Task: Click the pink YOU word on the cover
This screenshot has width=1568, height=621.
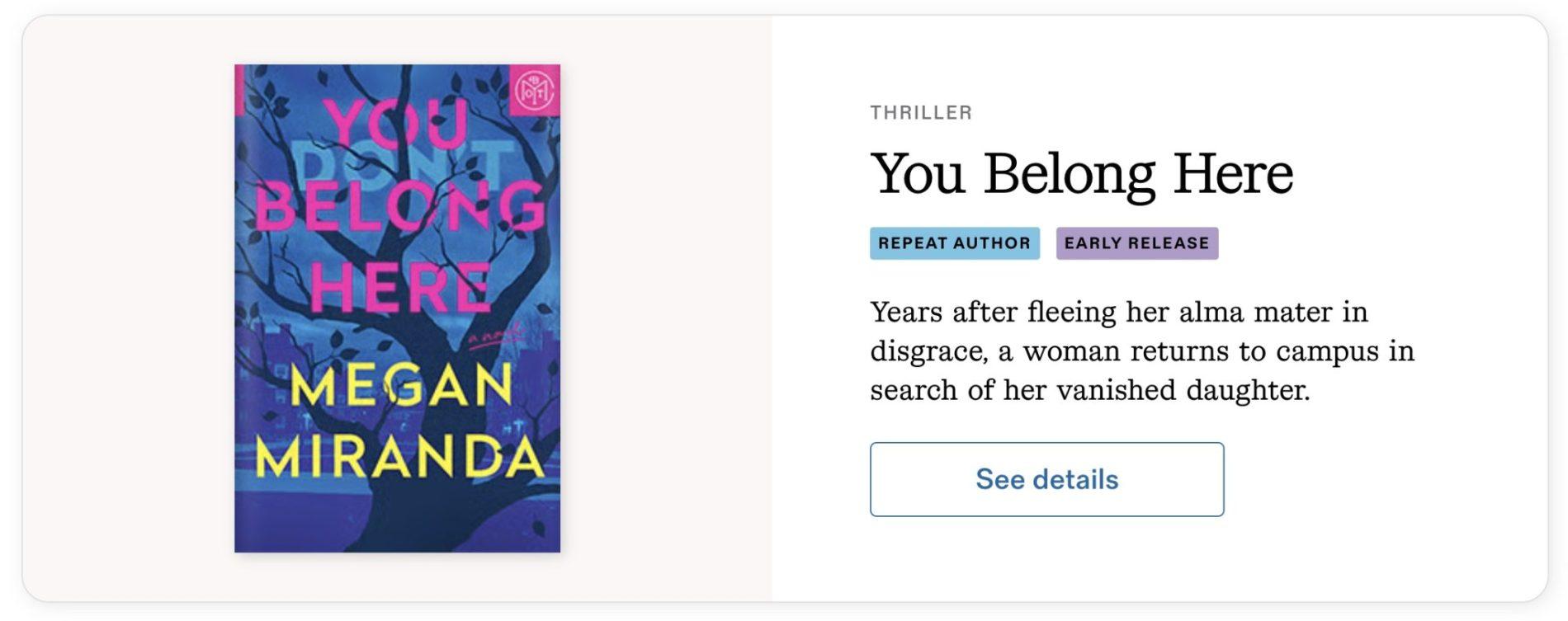Action: 398,124
